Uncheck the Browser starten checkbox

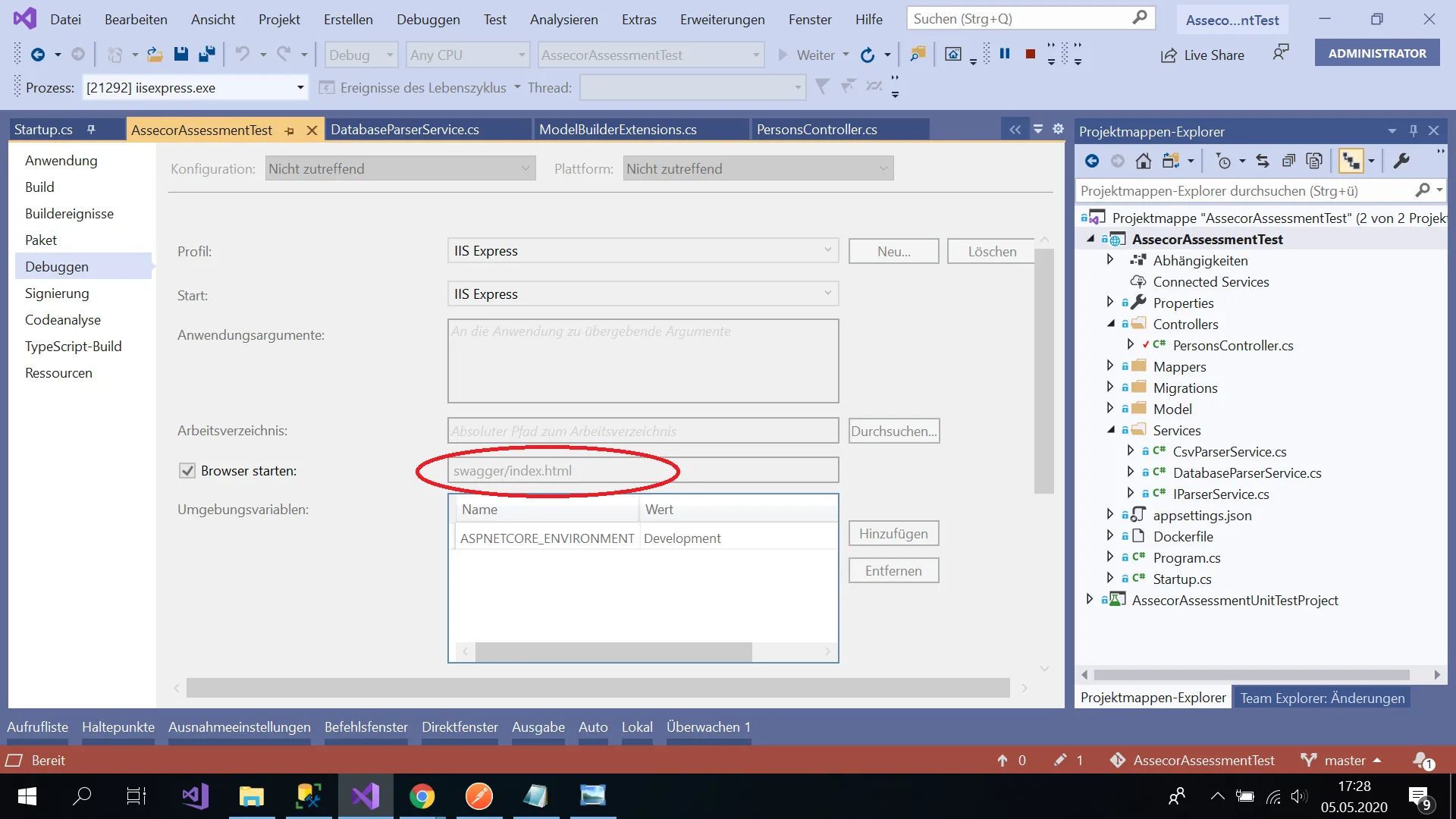[x=187, y=471]
